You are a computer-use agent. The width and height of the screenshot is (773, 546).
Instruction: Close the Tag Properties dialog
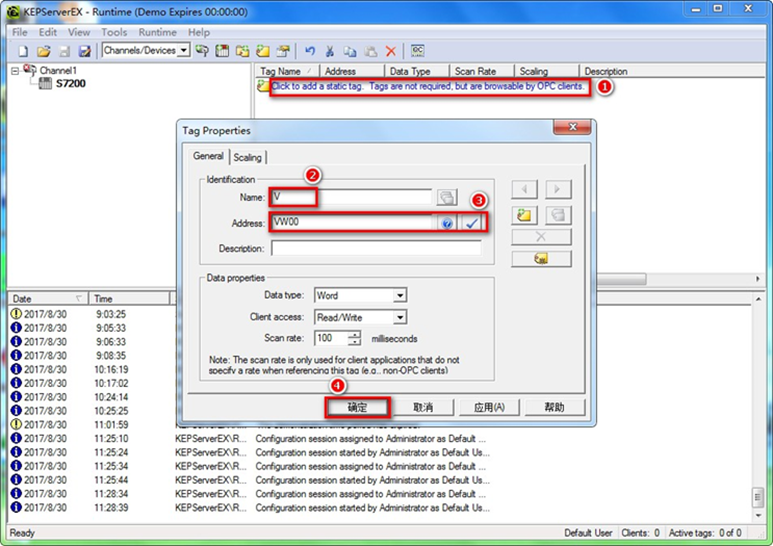(x=572, y=127)
